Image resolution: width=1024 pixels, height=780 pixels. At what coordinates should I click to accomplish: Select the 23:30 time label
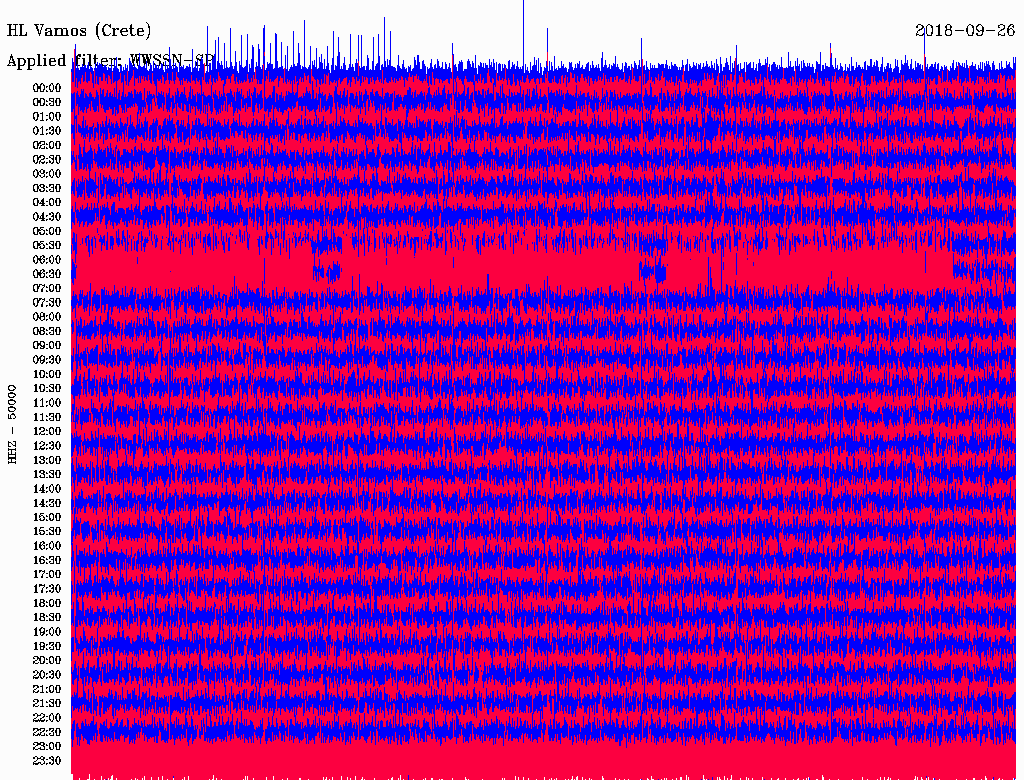[x=47, y=760]
